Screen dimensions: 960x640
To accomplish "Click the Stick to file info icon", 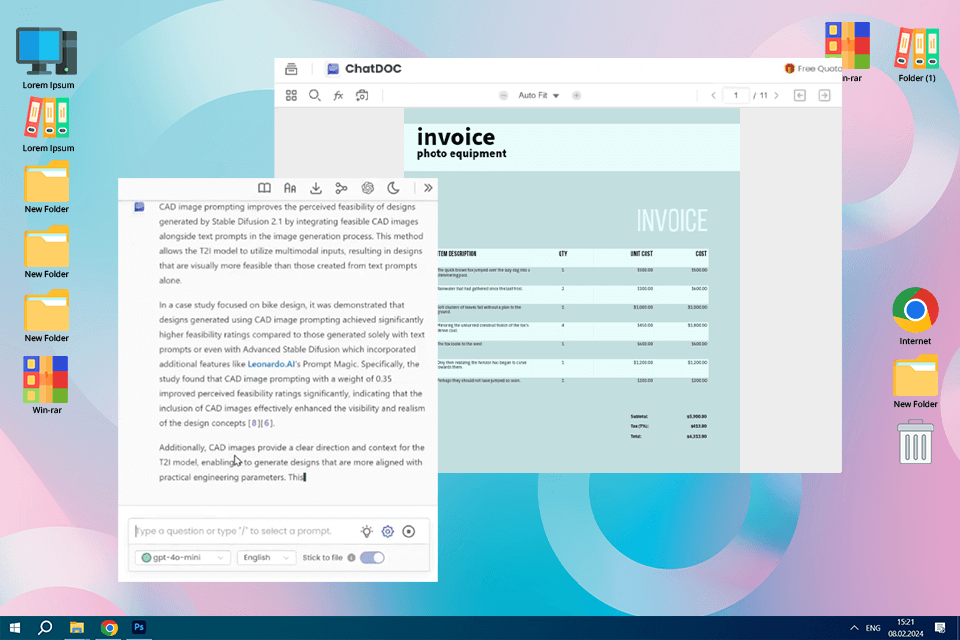I will click(x=351, y=557).
